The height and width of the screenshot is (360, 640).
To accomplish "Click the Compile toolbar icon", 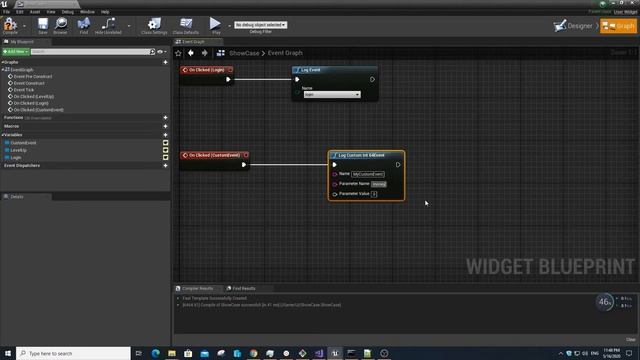I will coord(10,25).
